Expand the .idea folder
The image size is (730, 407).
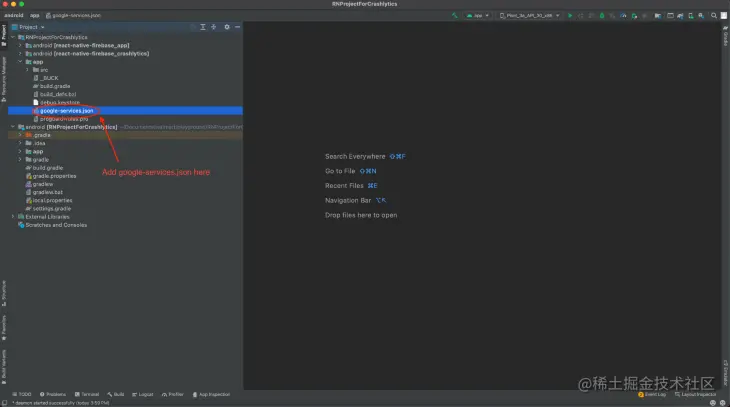click(20, 143)
